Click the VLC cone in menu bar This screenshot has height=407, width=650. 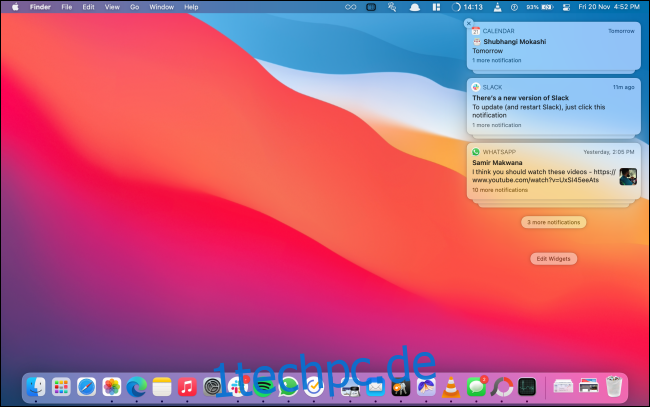tap(497, 7)
